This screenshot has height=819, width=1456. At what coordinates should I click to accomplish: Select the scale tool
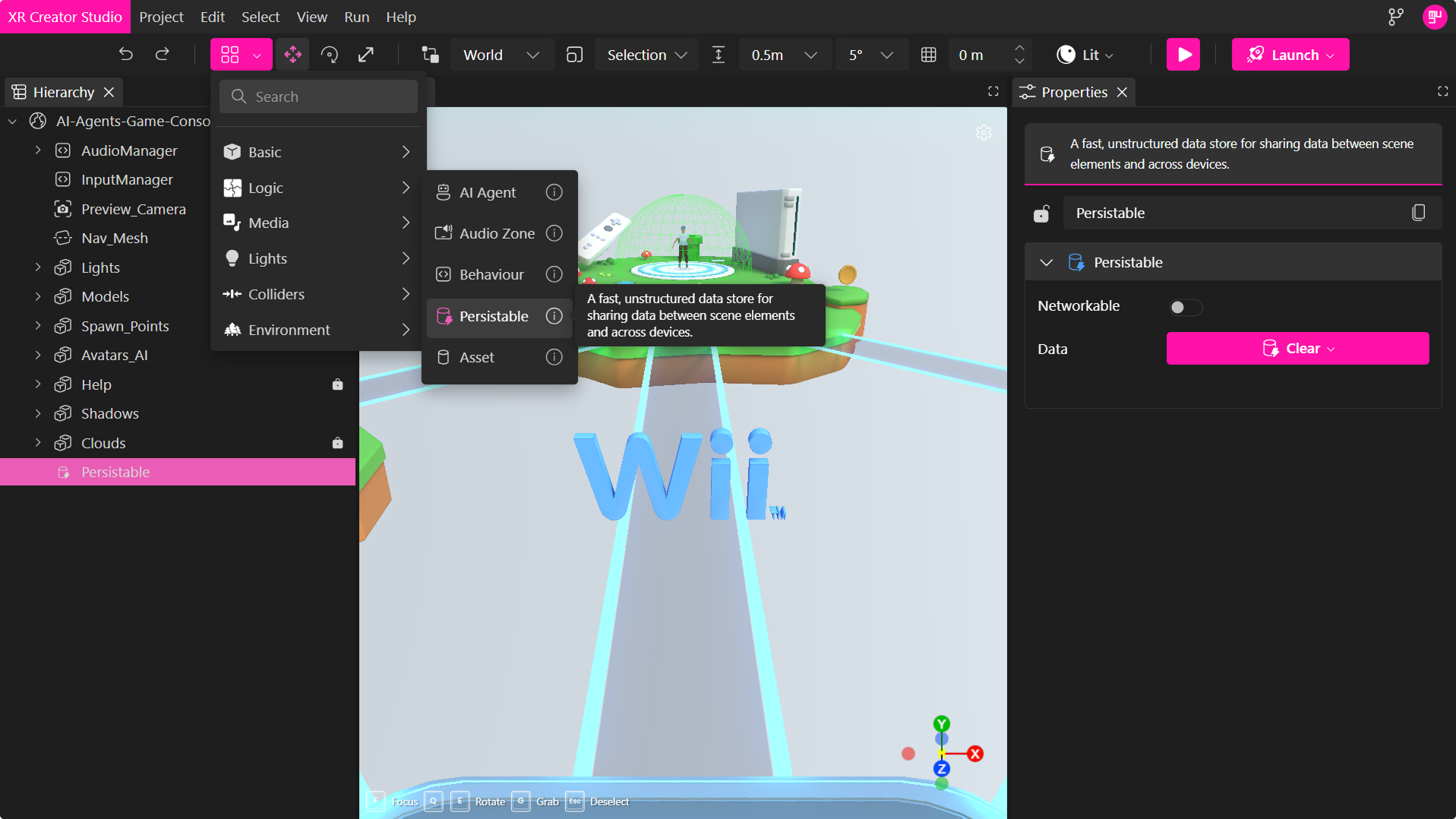click(x=366, y=55)
